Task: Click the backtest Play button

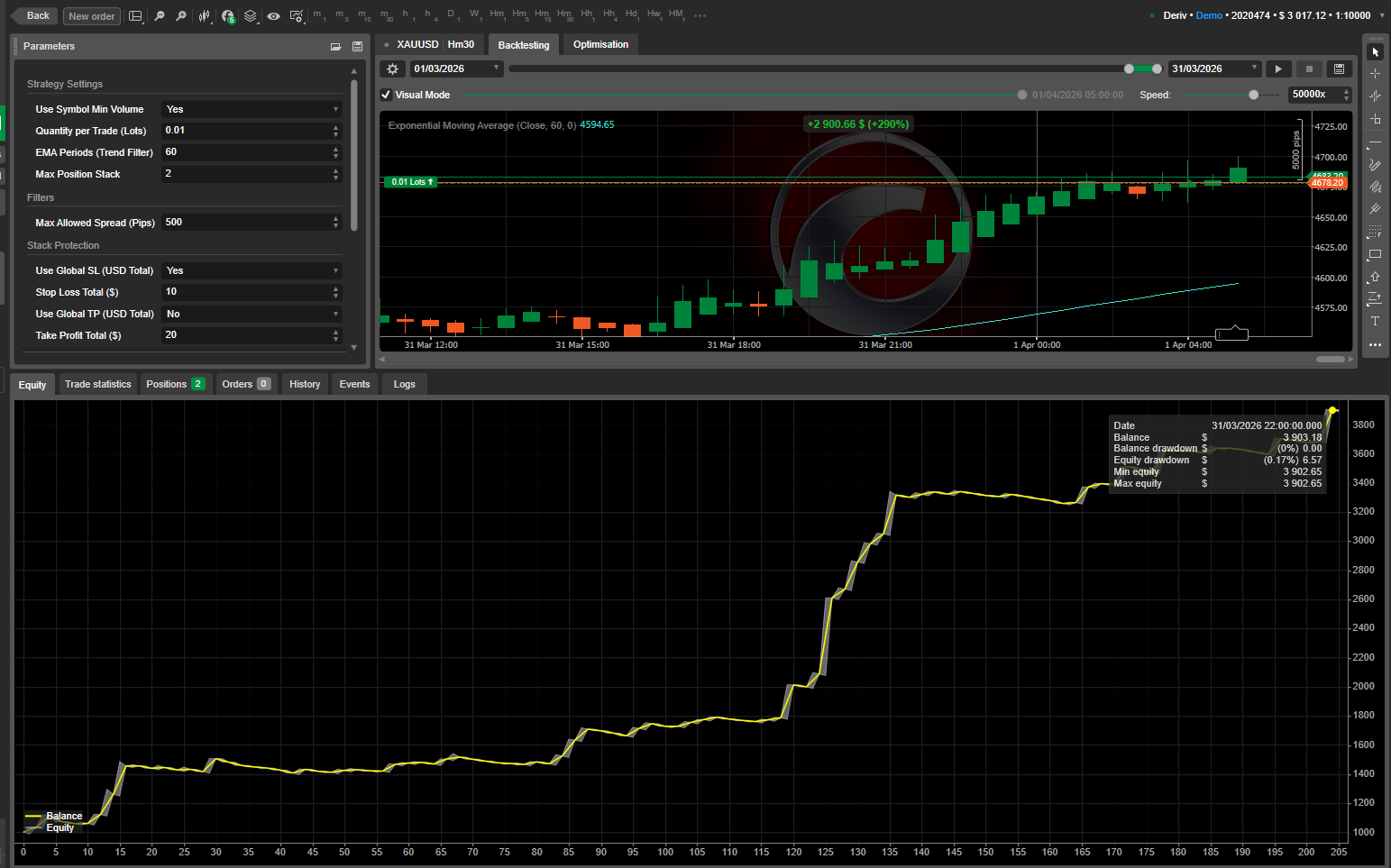Action: [1277, 69]
